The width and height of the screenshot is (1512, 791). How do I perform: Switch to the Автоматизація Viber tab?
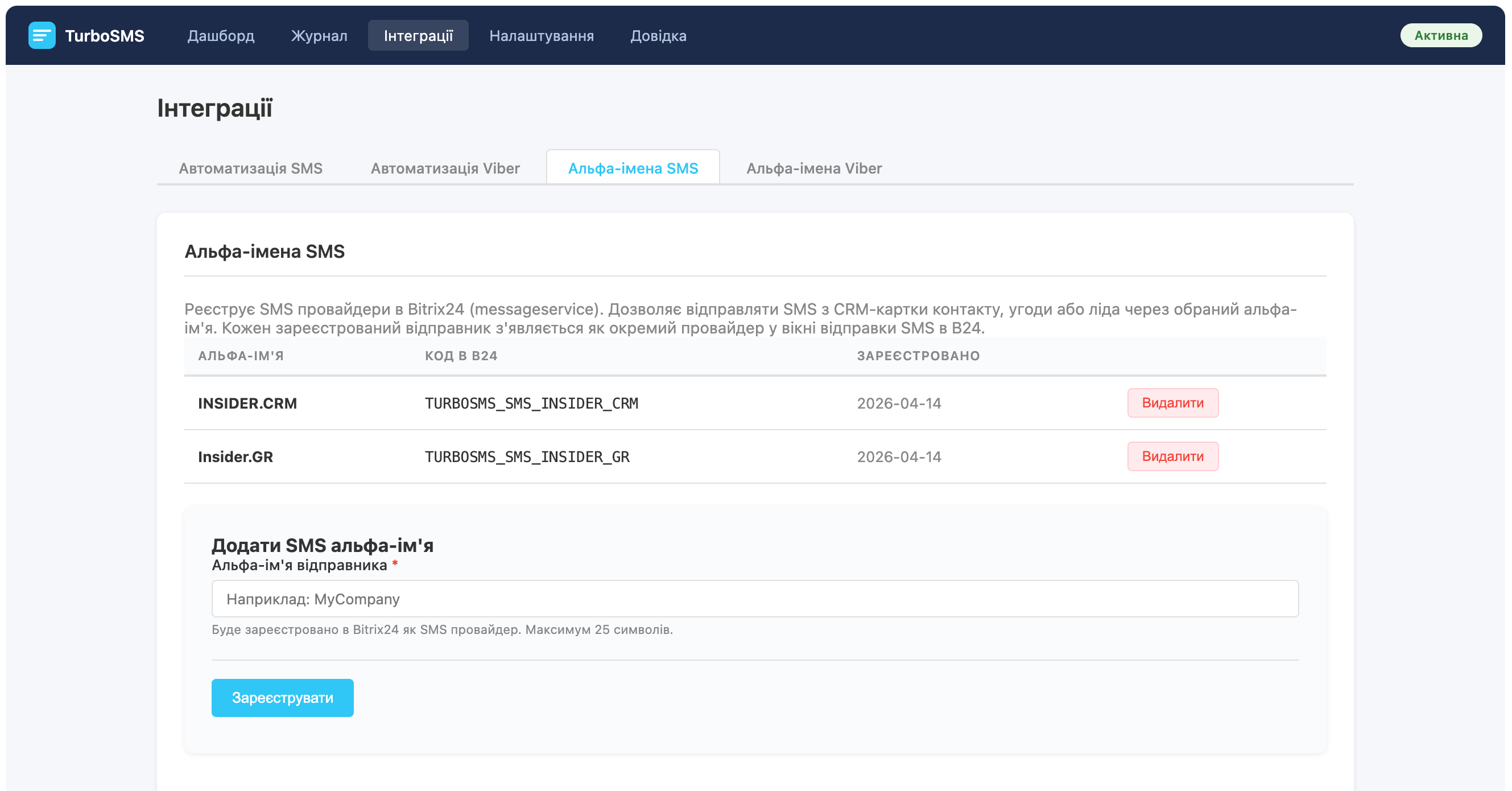445,168
